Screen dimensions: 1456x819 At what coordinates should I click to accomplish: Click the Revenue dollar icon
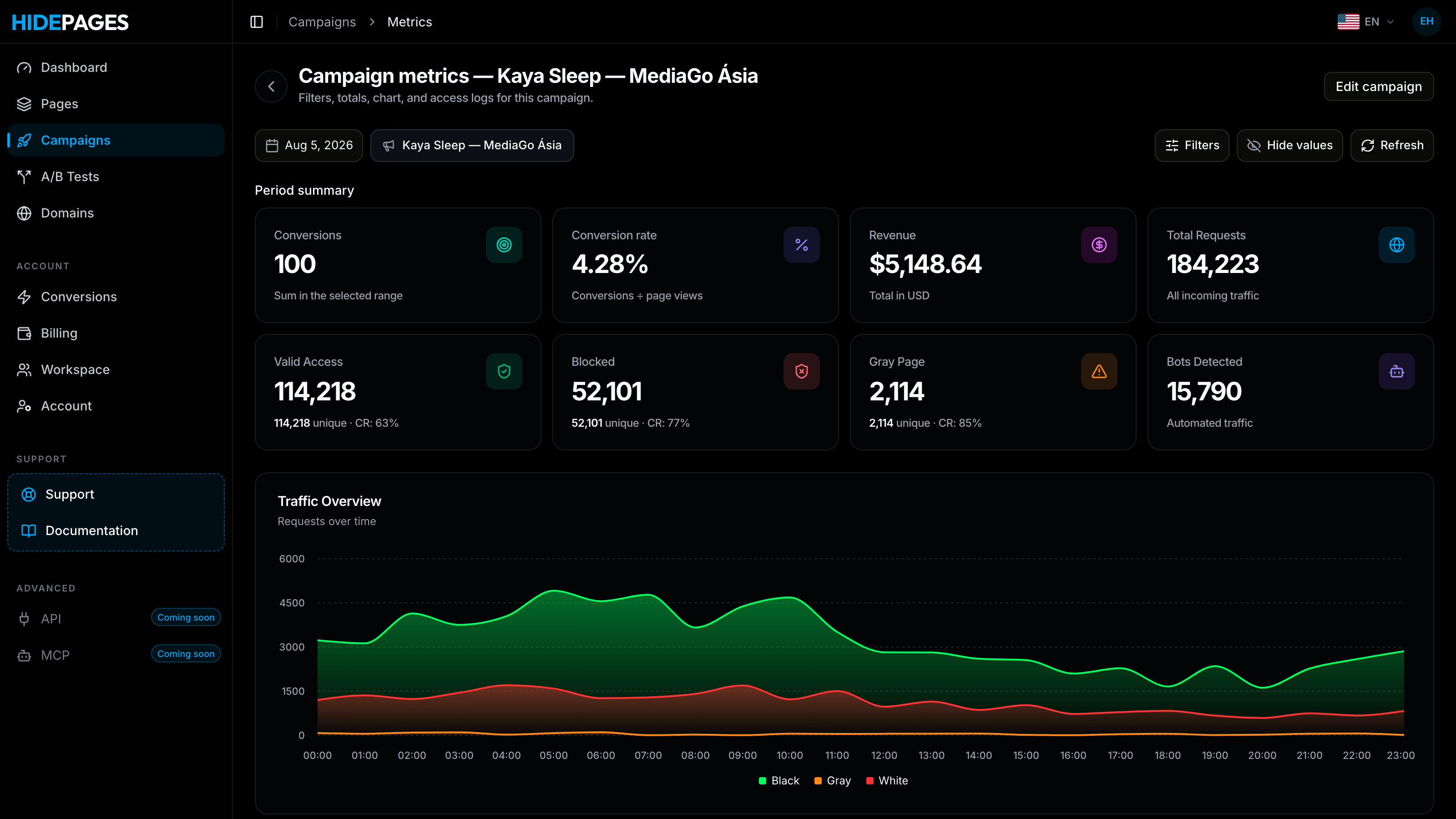pos(1099,245)
